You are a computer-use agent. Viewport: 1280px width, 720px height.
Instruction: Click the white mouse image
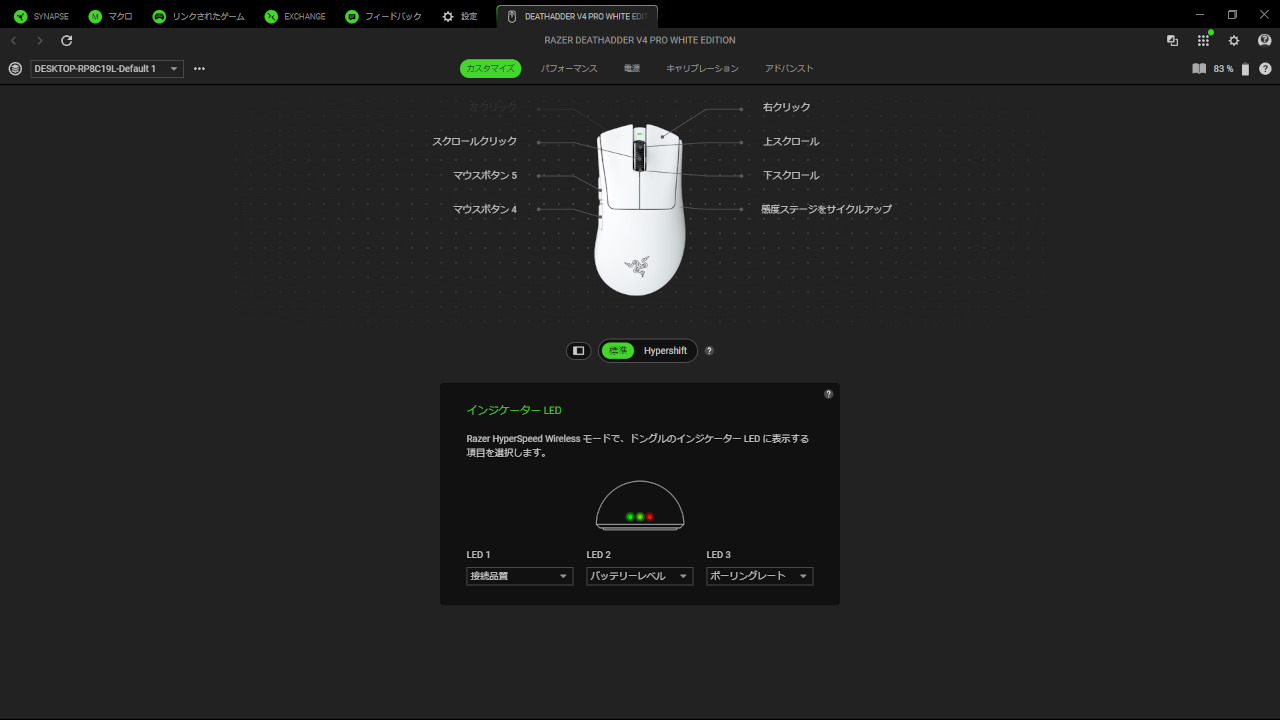click(x=640, y=210)
